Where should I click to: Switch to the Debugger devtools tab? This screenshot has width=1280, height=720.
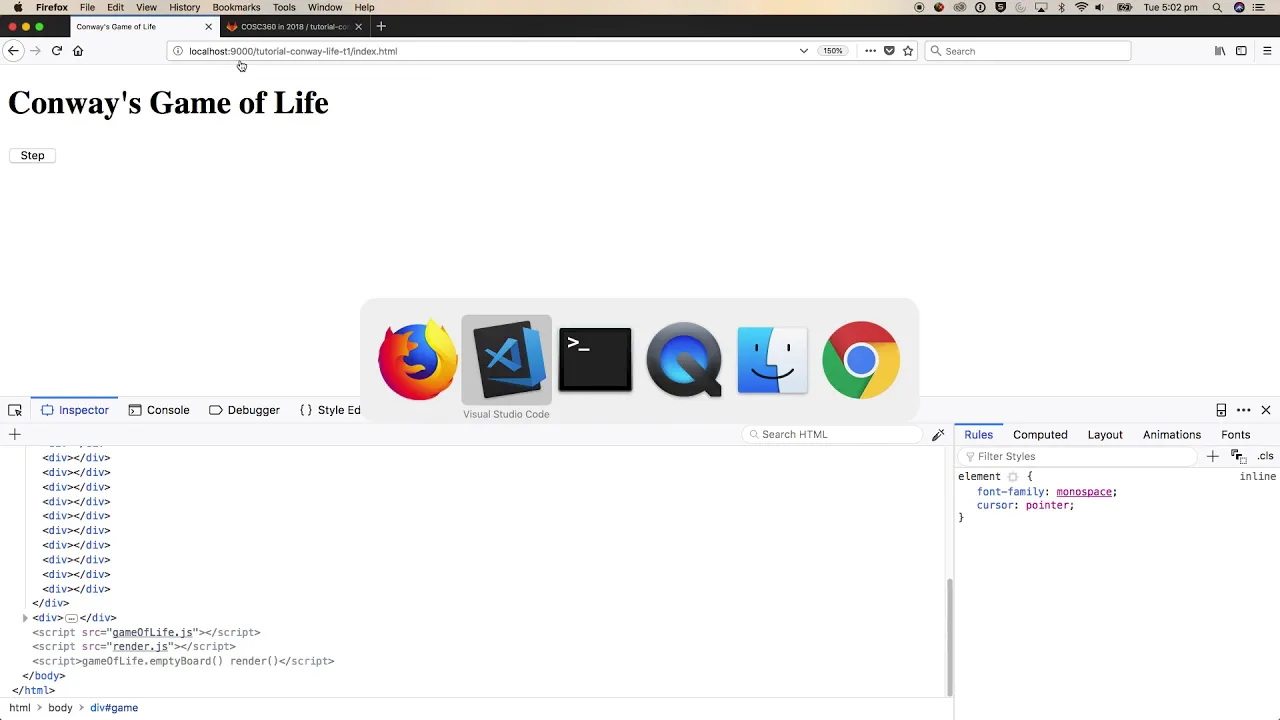point(244,410)
